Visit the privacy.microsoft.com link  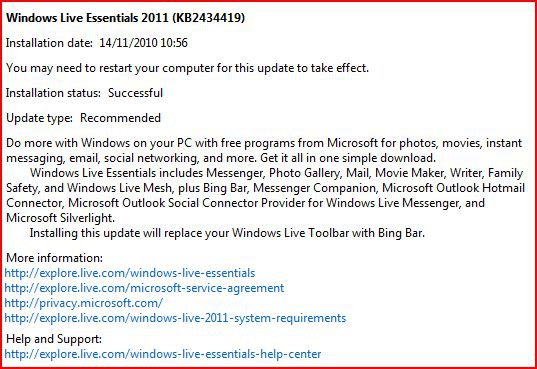click(x=84, y=303)
